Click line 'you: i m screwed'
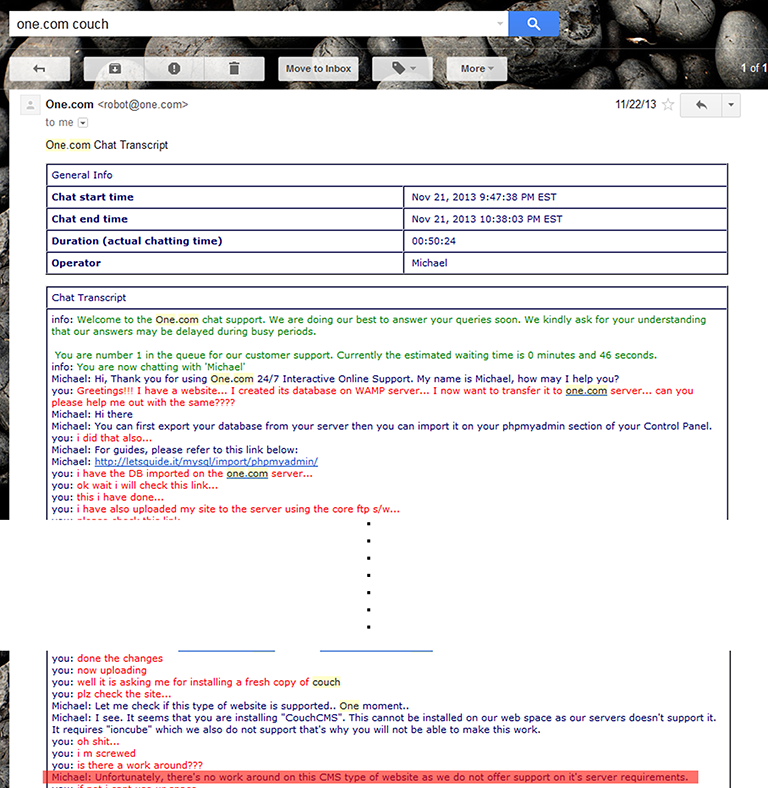Viewport: 768px width, 788px height. [93, 753]
